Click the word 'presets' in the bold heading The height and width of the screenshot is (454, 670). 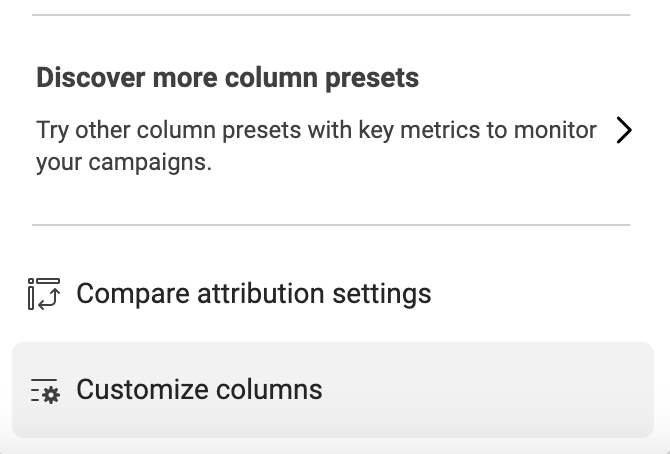372,79
